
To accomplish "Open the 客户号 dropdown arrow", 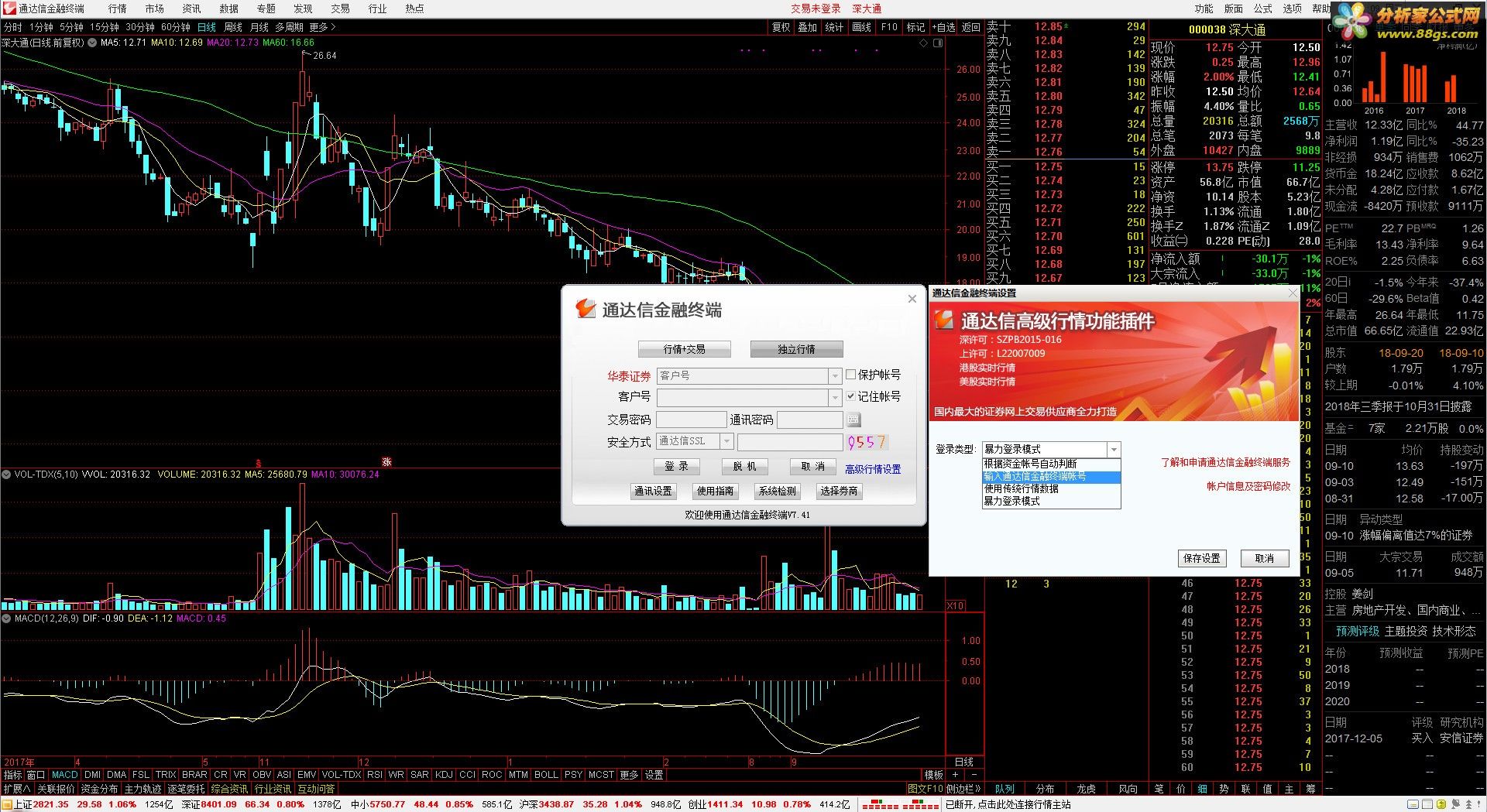I will point(835,397).
